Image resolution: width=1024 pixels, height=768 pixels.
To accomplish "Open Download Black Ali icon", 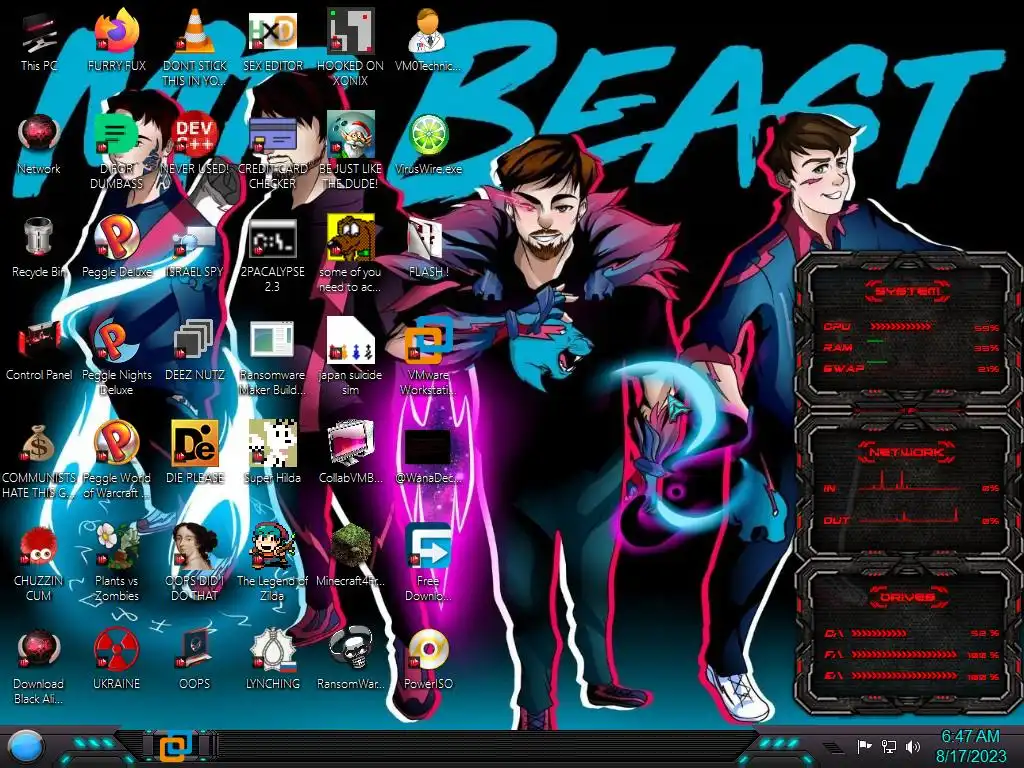I will point(39,650).
